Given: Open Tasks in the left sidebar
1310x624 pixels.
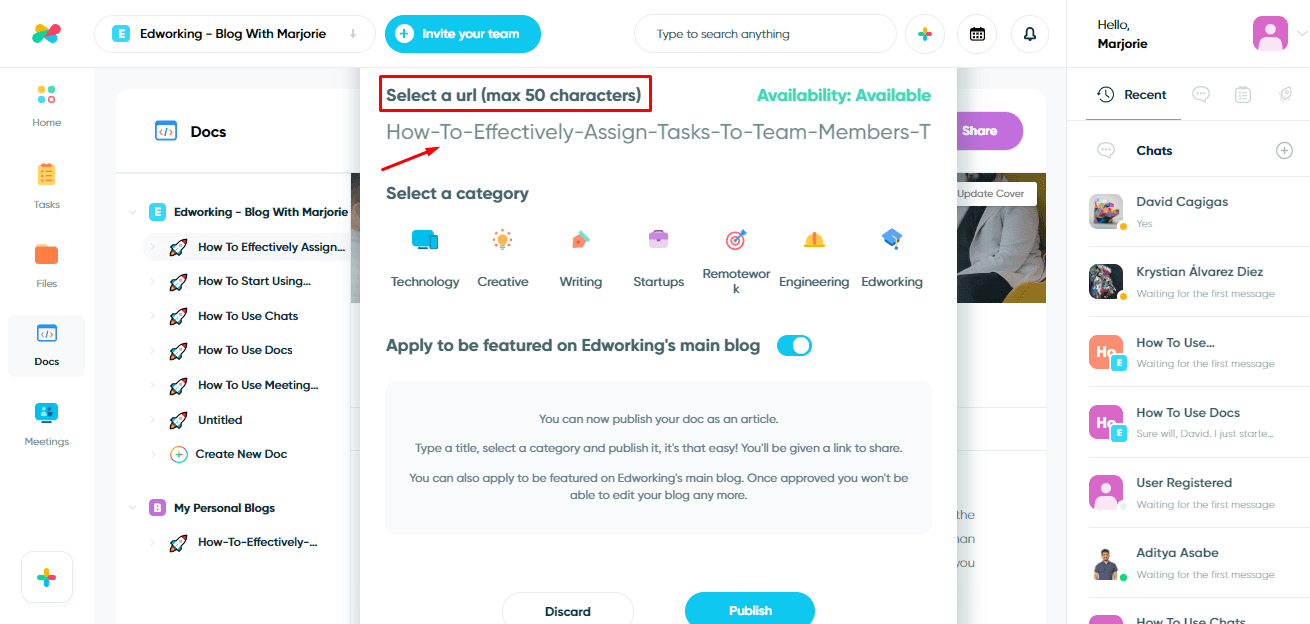Looking at the screenshot, I should 47,185.
